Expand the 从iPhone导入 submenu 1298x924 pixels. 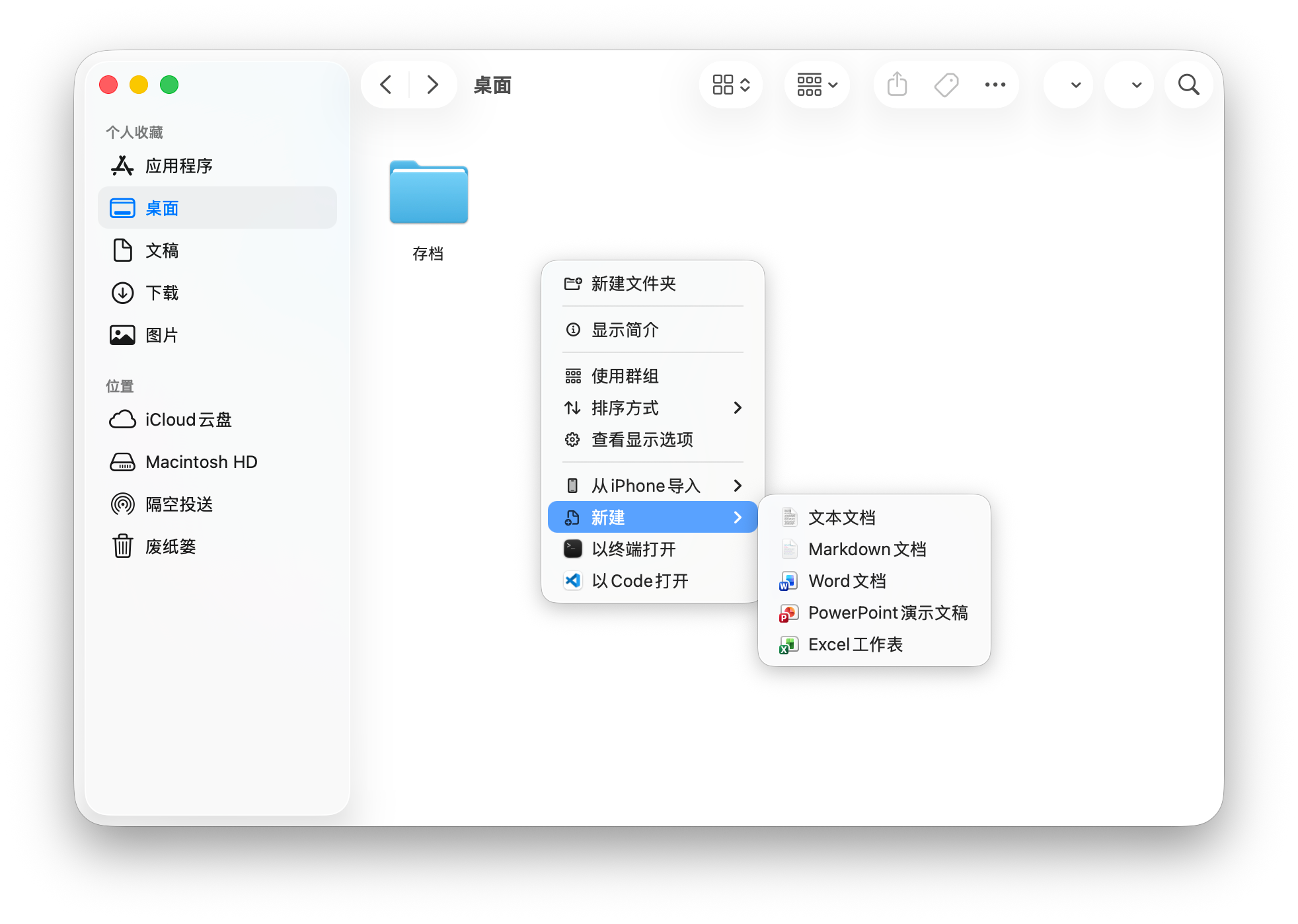click(x=653, y=486)
